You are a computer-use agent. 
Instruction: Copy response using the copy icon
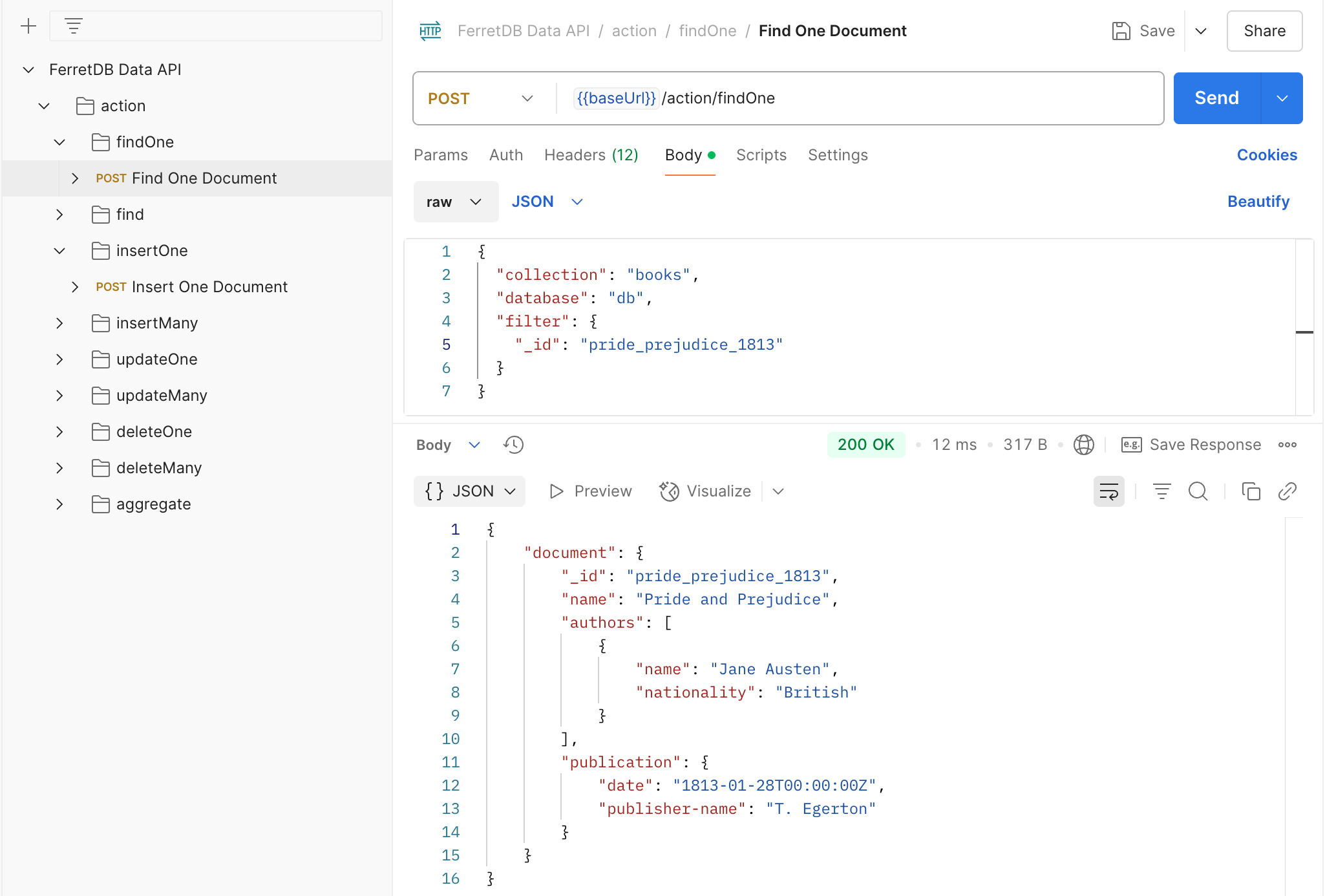[1251, 491]
